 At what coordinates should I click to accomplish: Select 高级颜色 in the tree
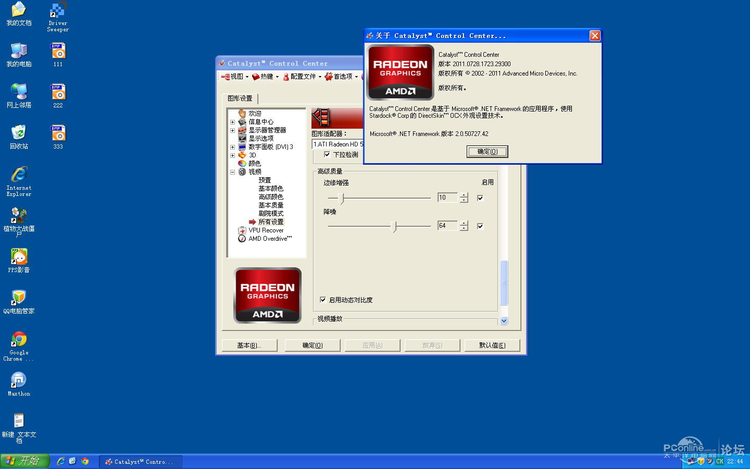click(271, 197)
